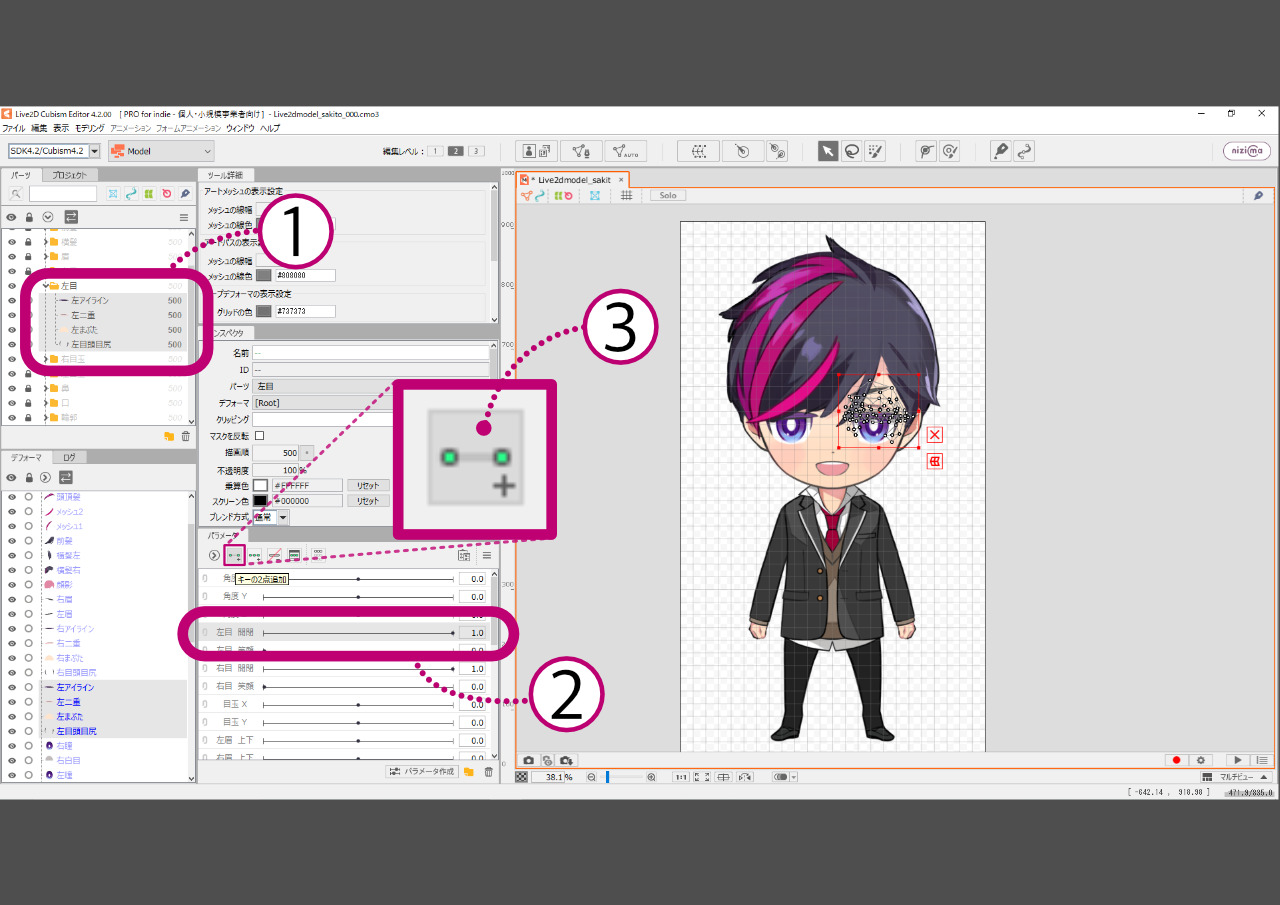Open the texture atlas edit tool
1280x905 pixels.
pyautogui.click(x=536, y=151)
